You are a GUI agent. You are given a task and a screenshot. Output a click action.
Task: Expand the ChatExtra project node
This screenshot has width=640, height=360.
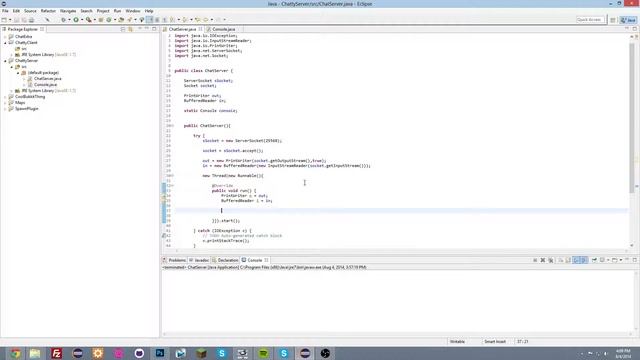[5, 37]
